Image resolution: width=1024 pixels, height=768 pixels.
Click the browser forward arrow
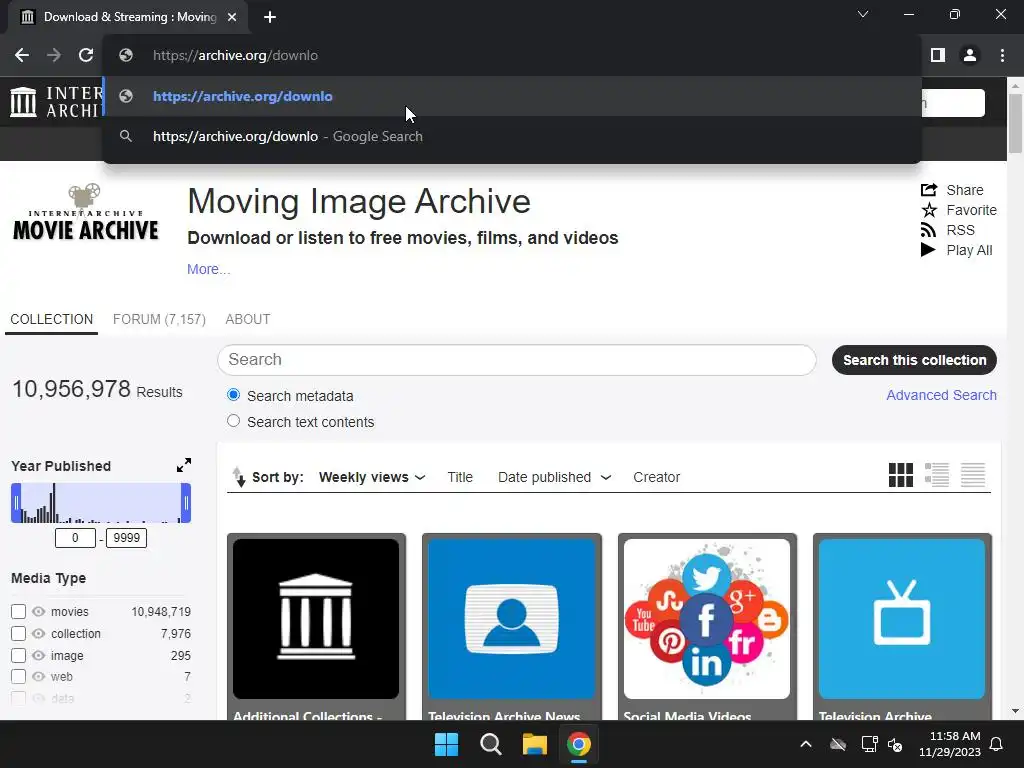pyautogui.click(x=54, y=56)
